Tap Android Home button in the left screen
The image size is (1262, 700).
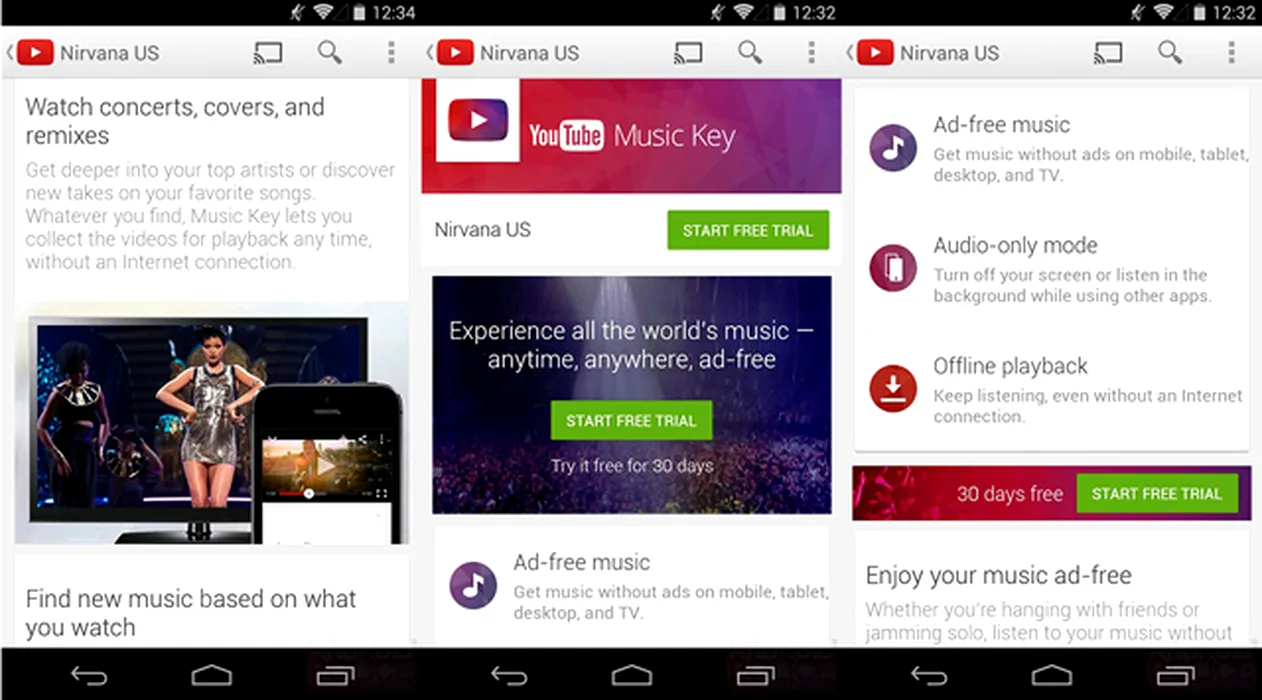tap(211, 677)
